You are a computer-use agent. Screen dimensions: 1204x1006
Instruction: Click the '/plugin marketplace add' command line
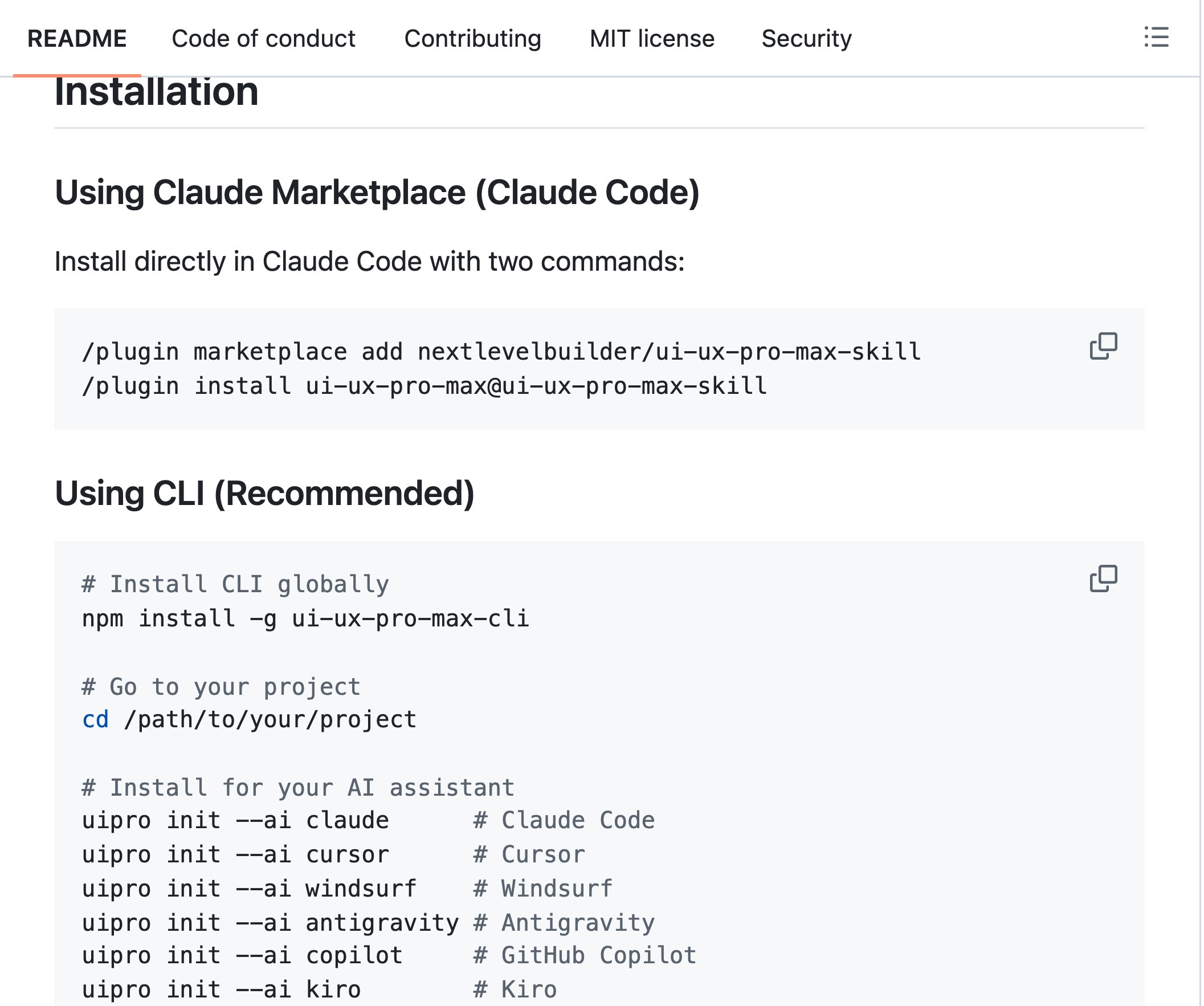pos(503,352)
